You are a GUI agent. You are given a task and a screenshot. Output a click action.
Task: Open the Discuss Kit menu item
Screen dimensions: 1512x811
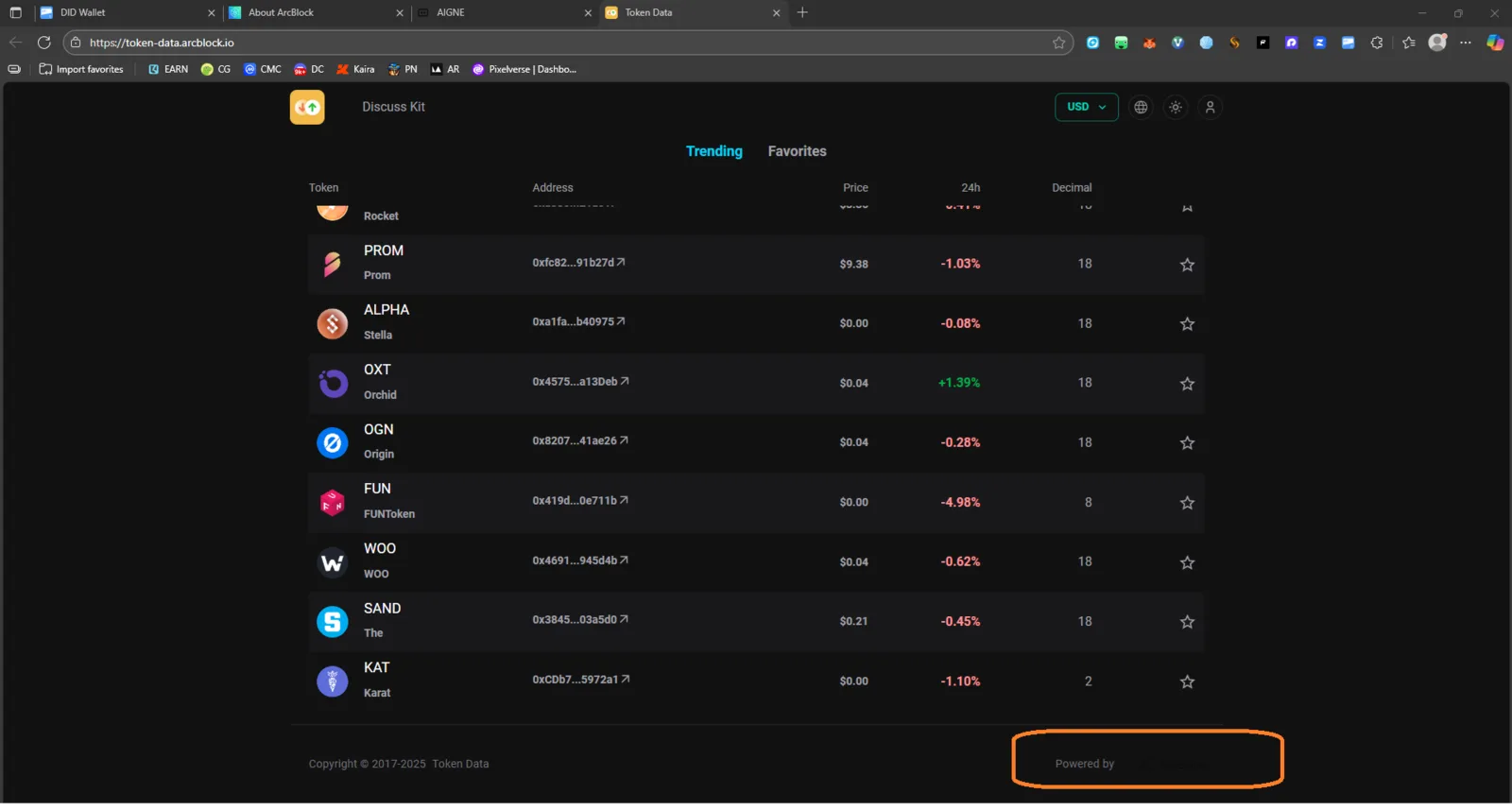(x=393, y=107)
